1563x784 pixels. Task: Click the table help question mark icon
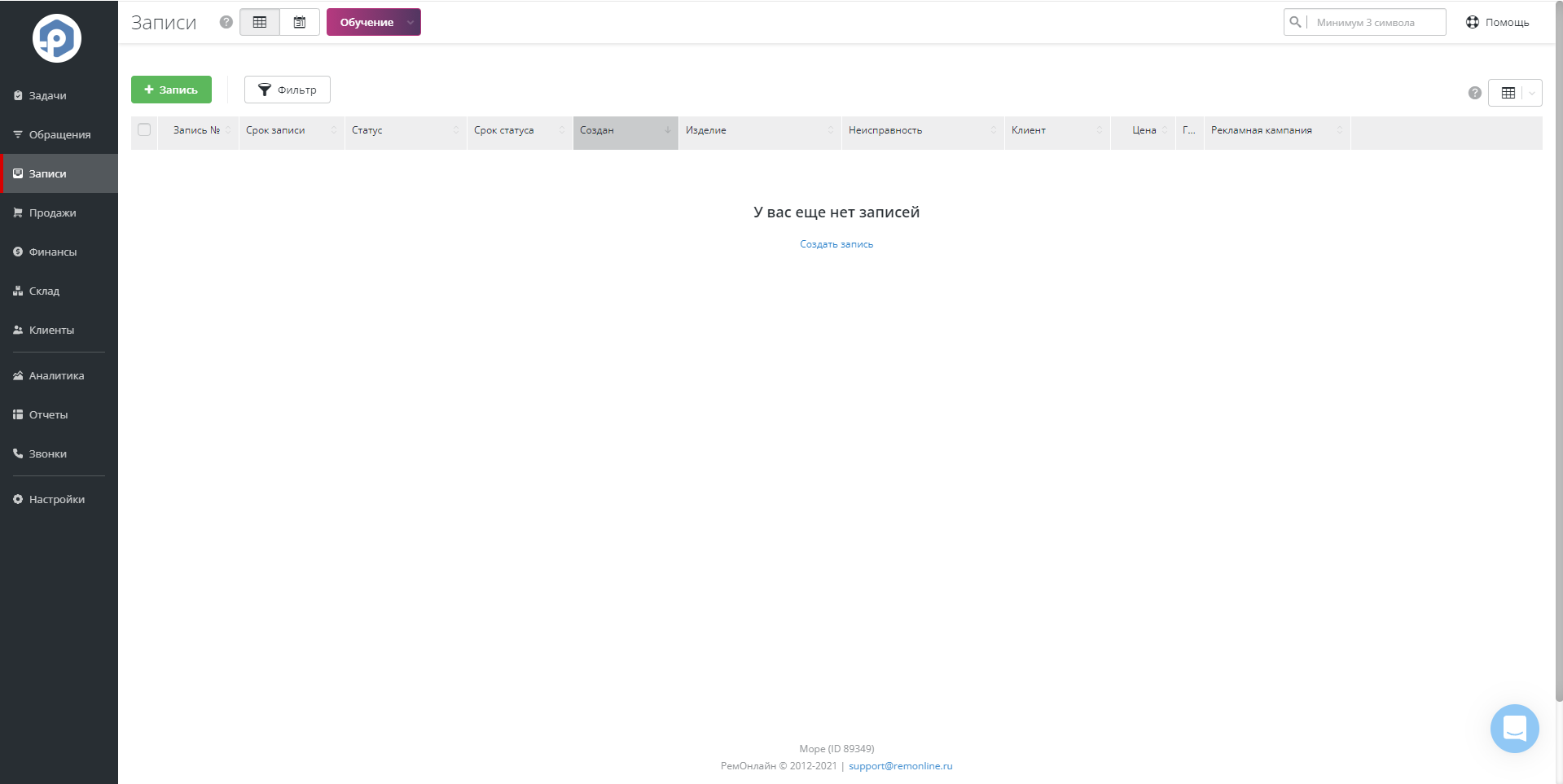[x=1475, y=93]
